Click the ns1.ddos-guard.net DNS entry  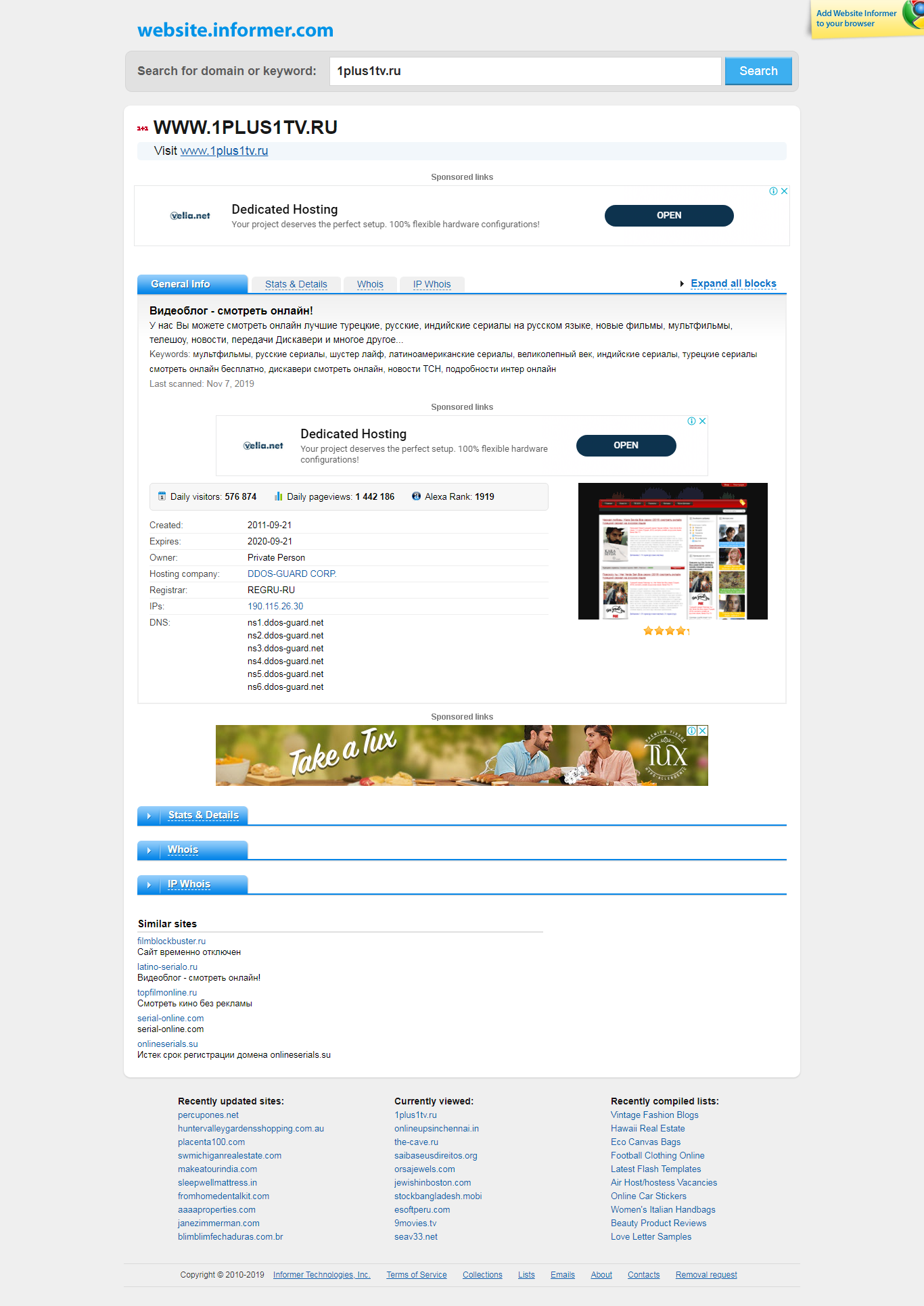[x=285, y=622]
